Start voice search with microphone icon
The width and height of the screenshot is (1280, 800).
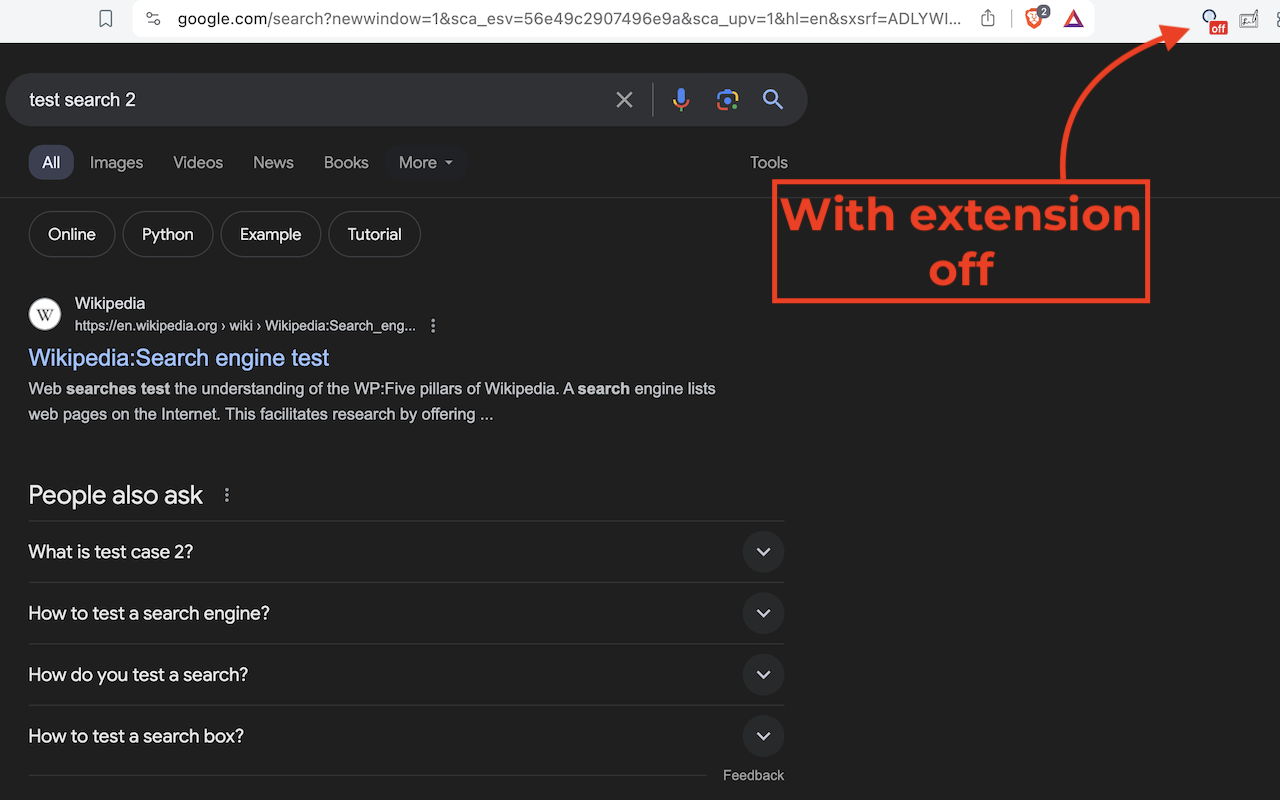(681, 100)
